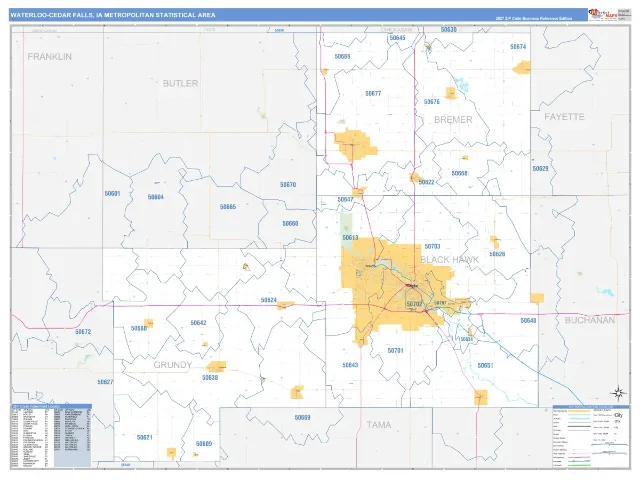The height and width of the screenshot is (480, 640).
Task: Click ZIP code label 50622
Action: 426,182
